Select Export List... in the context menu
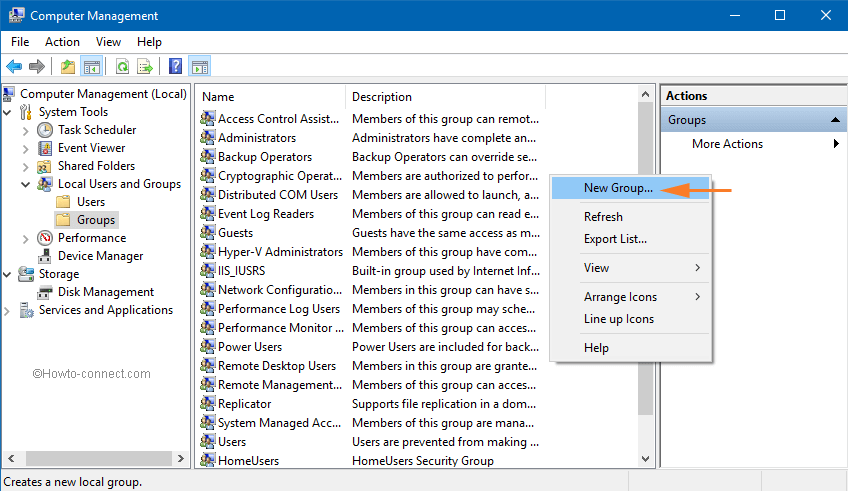 (615, 239)
